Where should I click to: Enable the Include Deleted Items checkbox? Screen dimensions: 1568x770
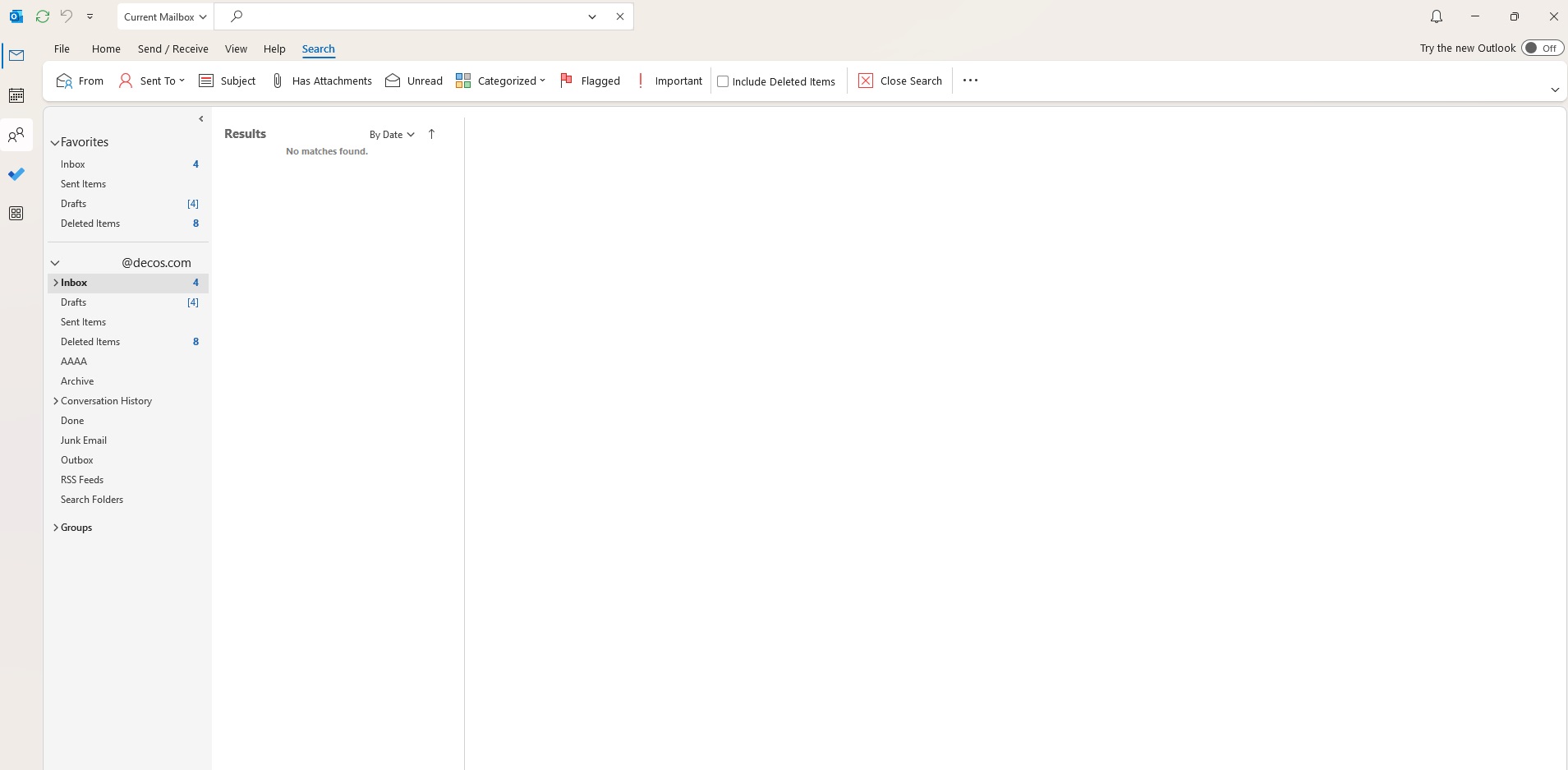click(723, 81)
